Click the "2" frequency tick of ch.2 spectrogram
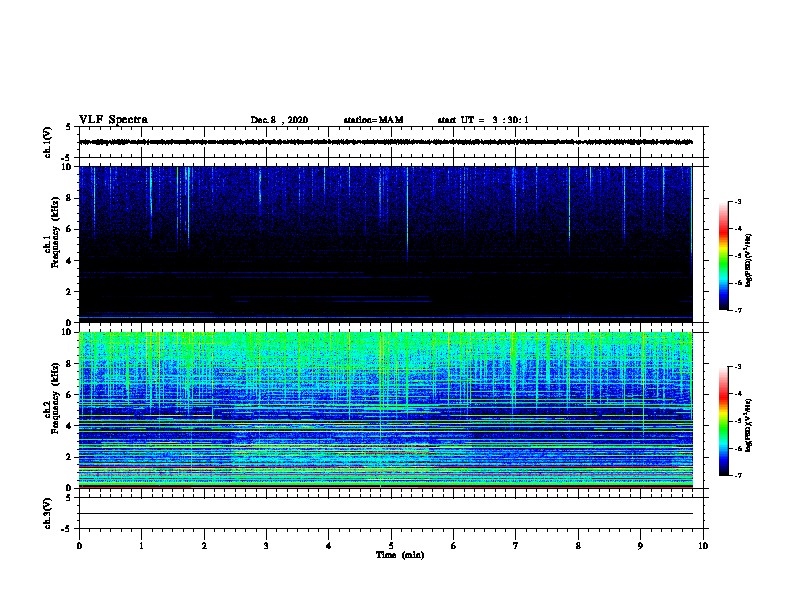 [69, 457]
